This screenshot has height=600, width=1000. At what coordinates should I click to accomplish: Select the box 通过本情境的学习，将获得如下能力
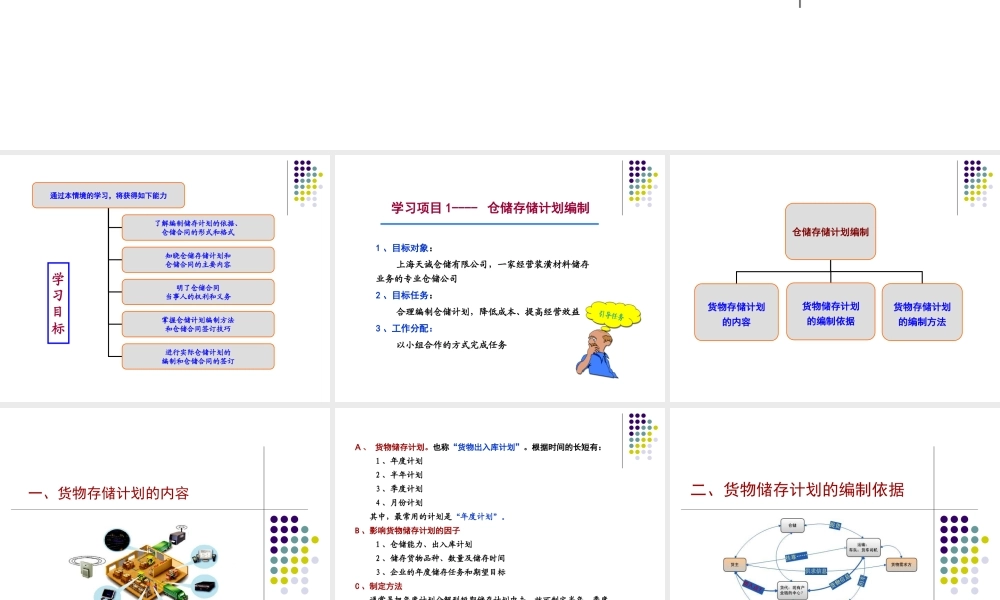(x=108, y=195)
